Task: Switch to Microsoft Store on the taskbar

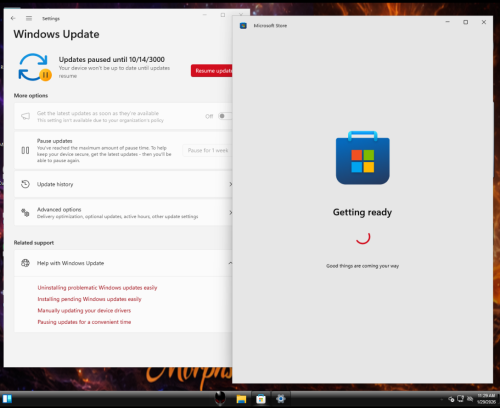Action: coord(261,399)
